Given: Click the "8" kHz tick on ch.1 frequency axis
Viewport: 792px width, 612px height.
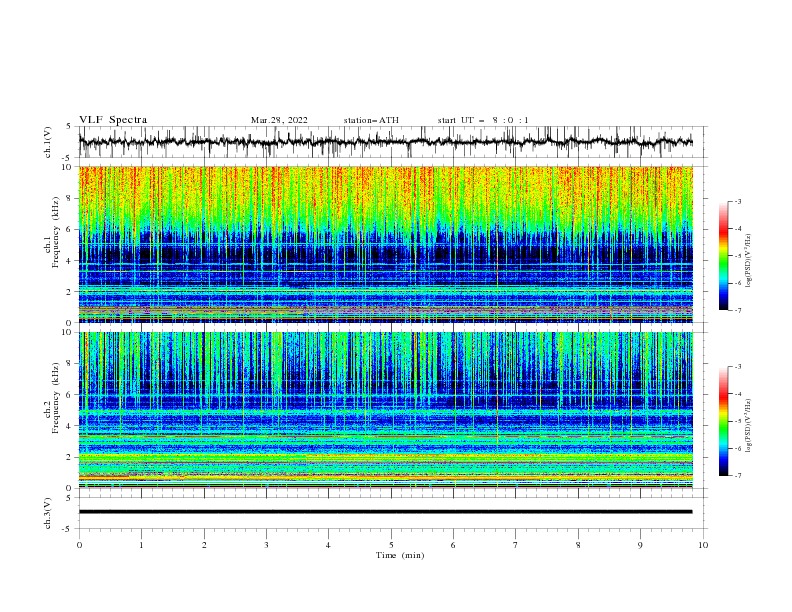Looking at the screenshot, I should 70,198.
